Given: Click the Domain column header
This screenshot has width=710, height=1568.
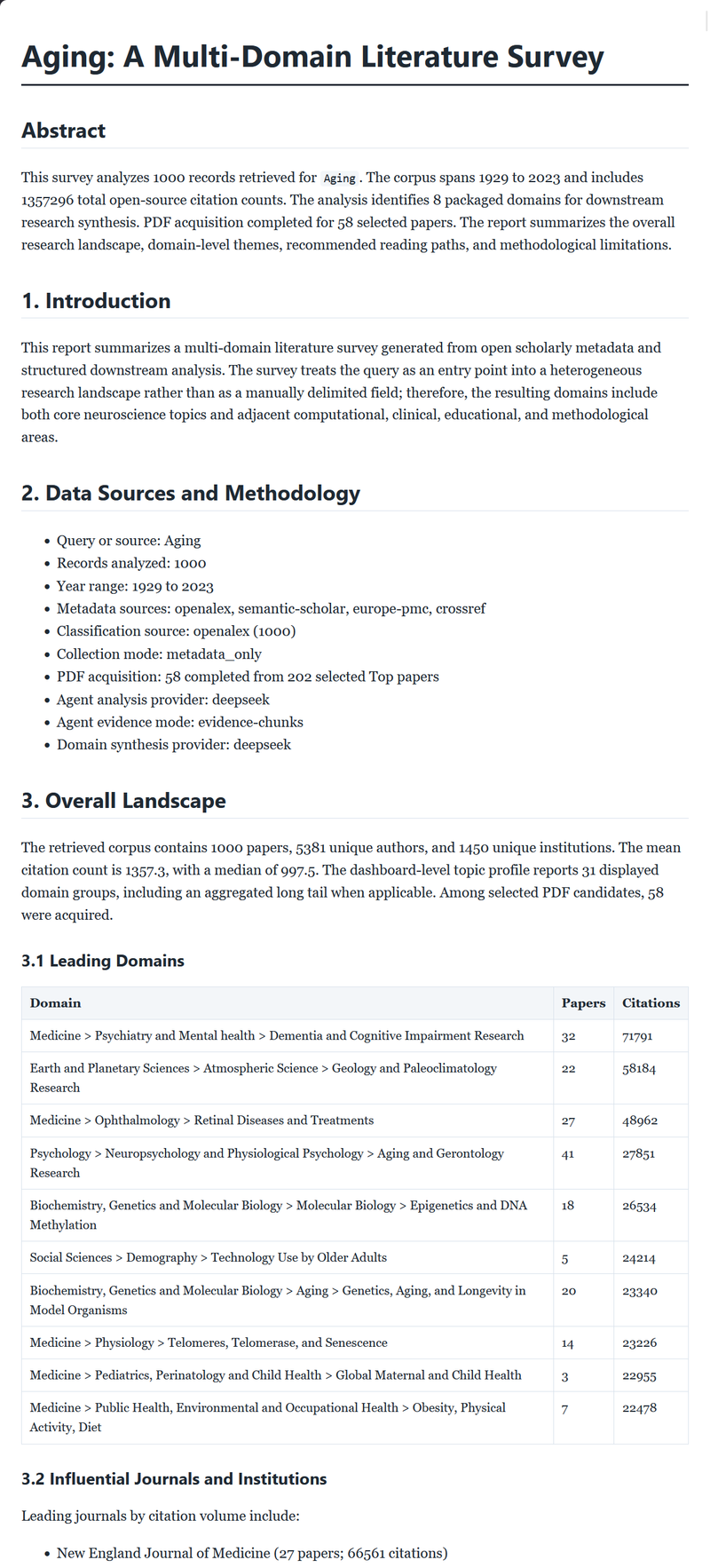Looking at the screenshot, I should pos(55,1003).
